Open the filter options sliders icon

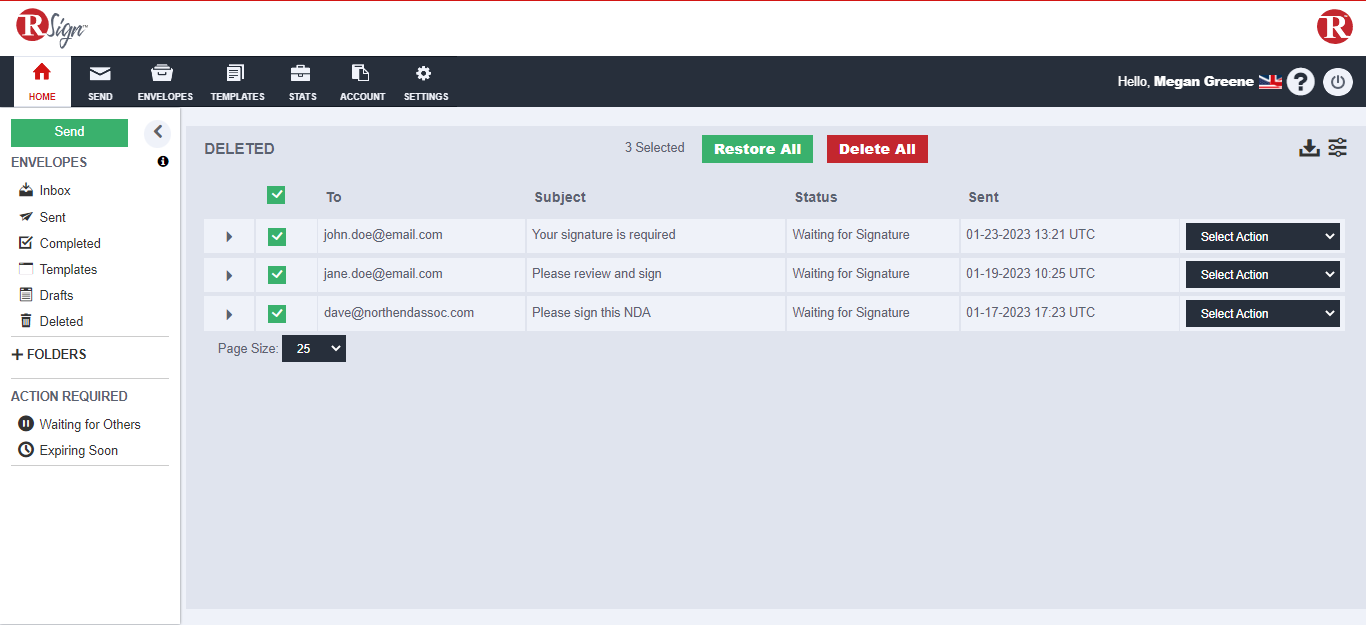[x=1338, y=148]
